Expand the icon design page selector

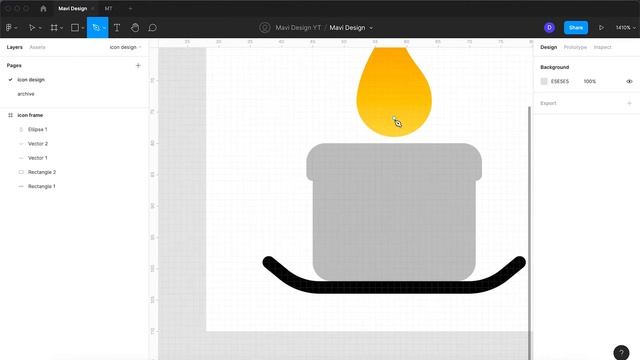125,47
